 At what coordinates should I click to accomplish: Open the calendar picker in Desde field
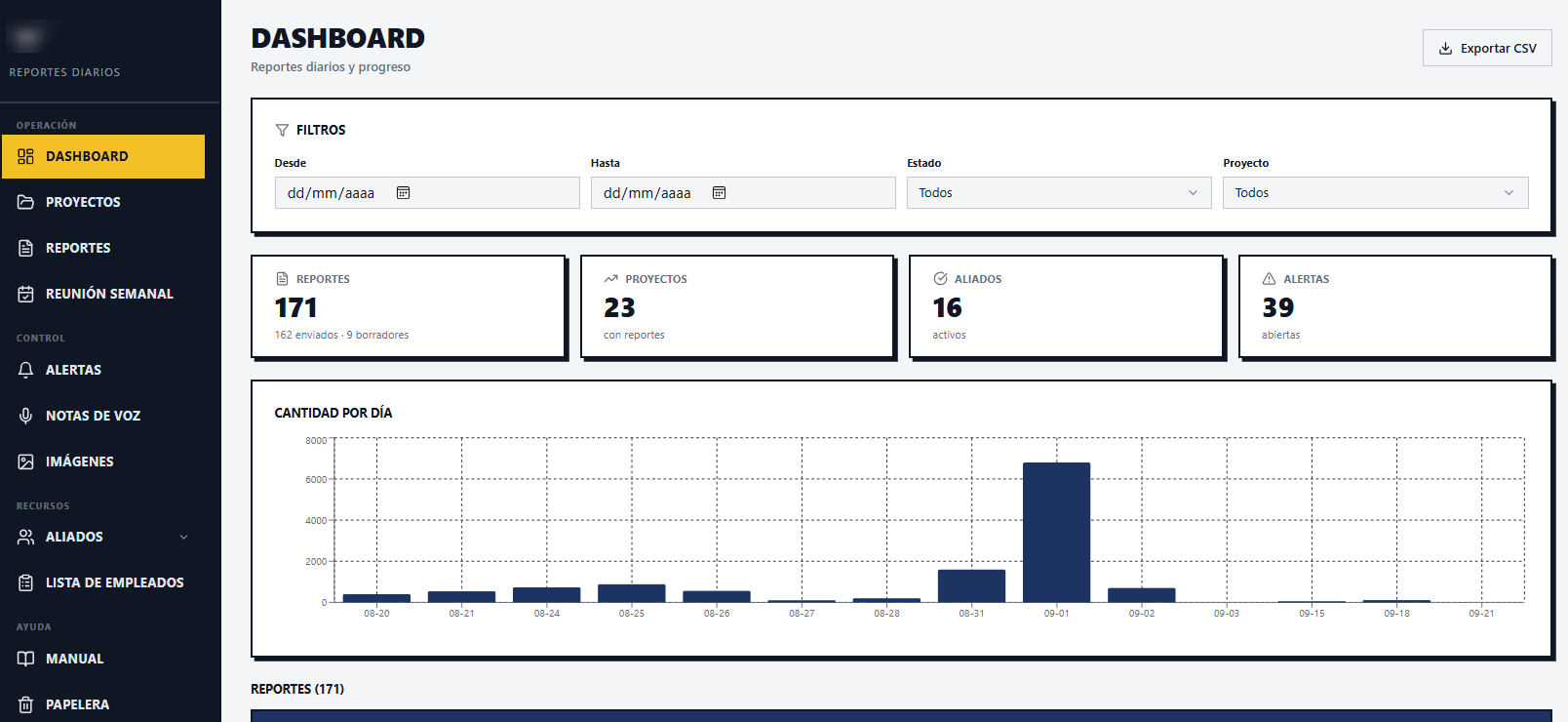click(403, 193)
